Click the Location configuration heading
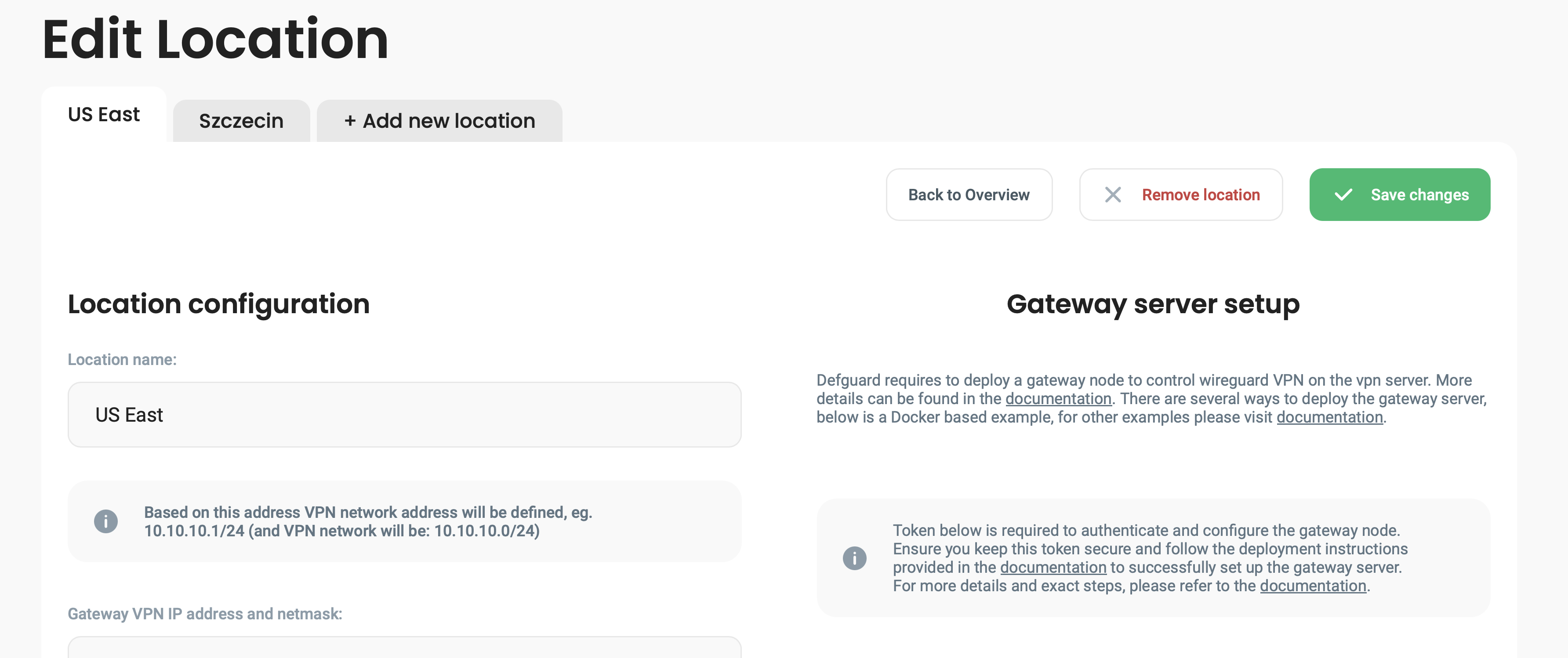This screenshot has height=658, width=1568. coord(218,304)
